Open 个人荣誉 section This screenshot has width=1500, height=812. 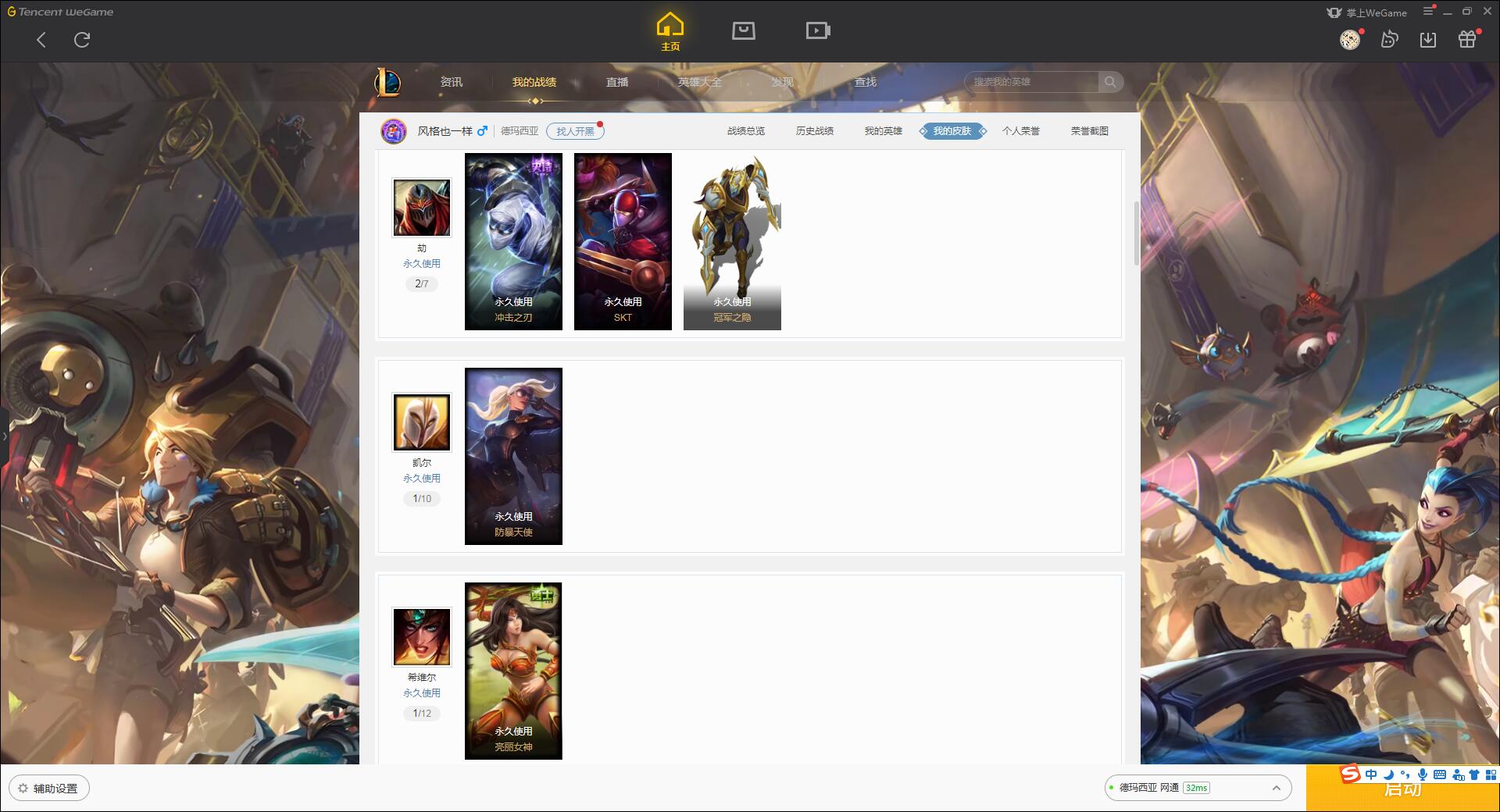[x=1021, y=131]
